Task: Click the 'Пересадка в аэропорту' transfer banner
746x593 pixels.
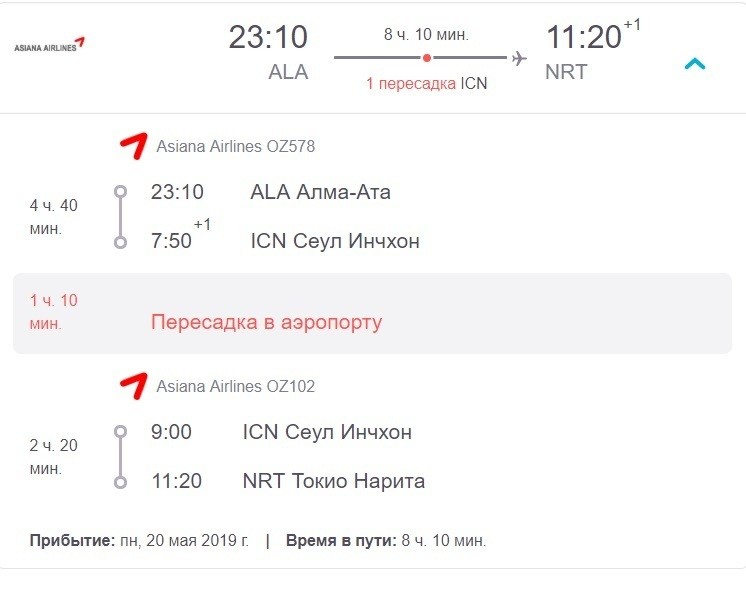Action: (373, 313)
